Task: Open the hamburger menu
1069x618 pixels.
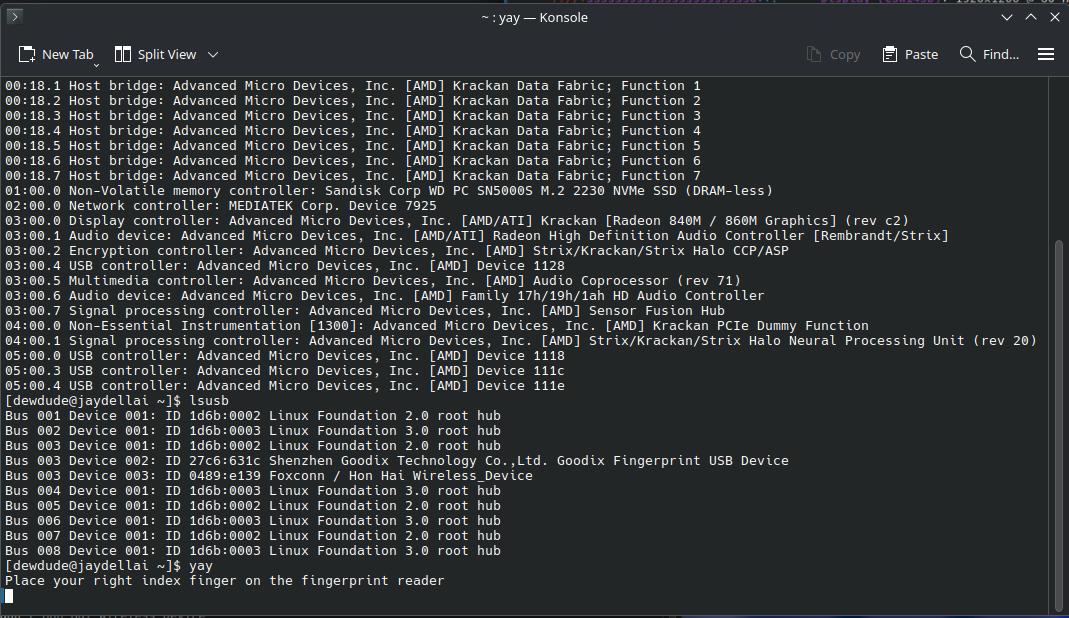Action: coord(1046,55)
